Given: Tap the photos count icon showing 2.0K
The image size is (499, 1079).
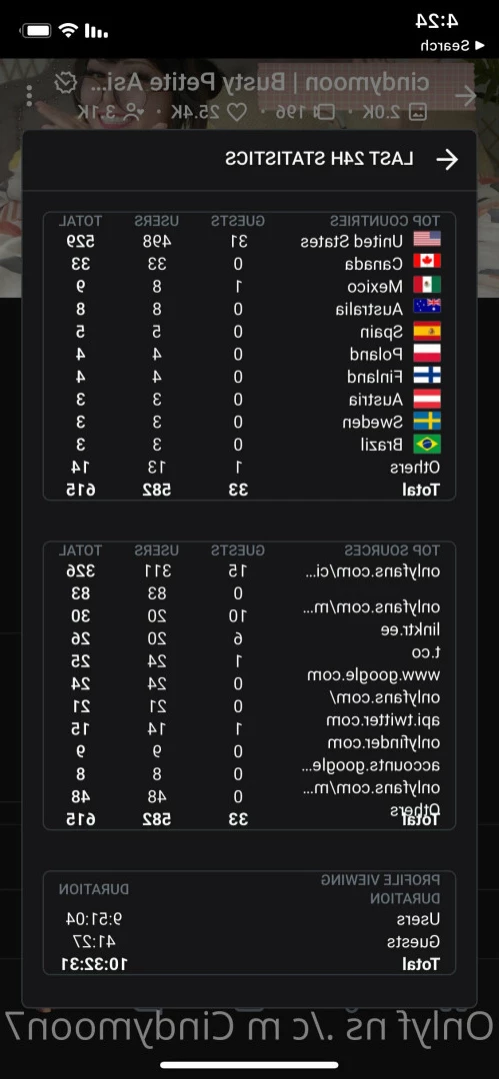Looking at the screenshot, I should point(418,112).
